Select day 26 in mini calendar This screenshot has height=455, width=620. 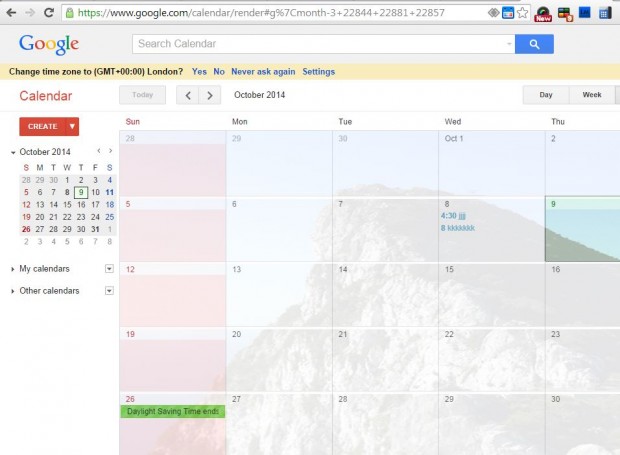pos(26,229)
